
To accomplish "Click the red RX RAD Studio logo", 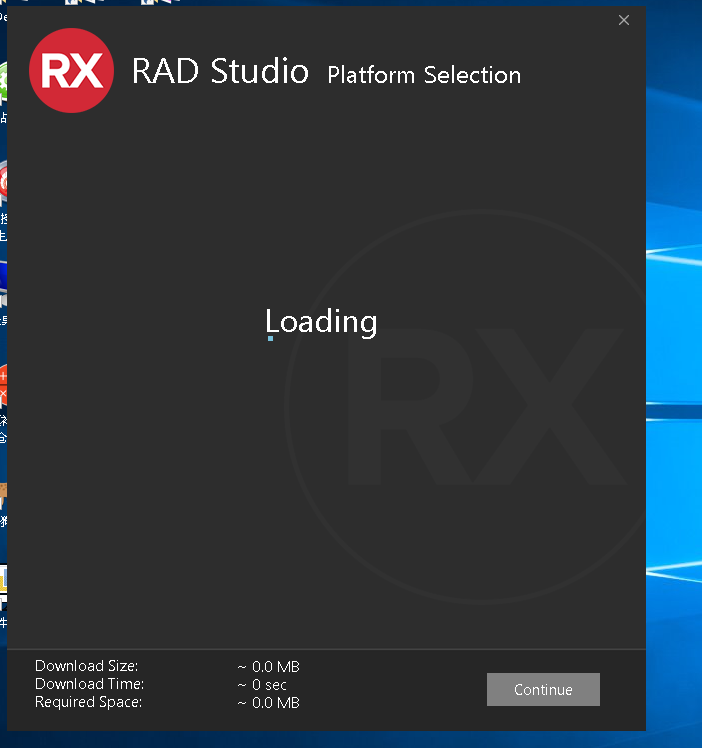I will (71, 70).
